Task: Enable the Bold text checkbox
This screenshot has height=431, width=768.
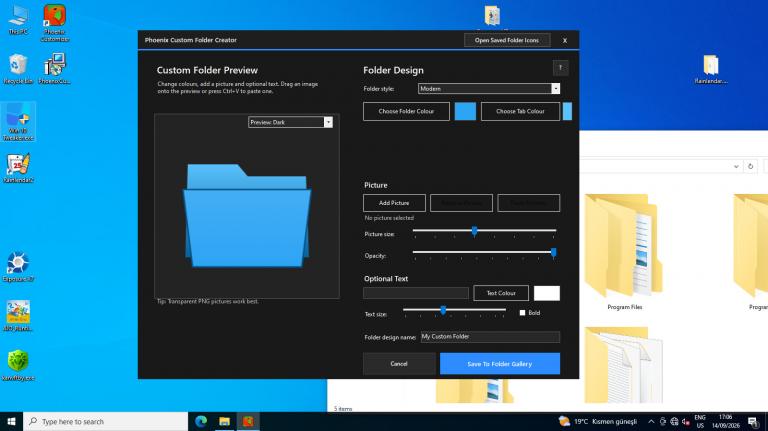Action: point(522,312)
